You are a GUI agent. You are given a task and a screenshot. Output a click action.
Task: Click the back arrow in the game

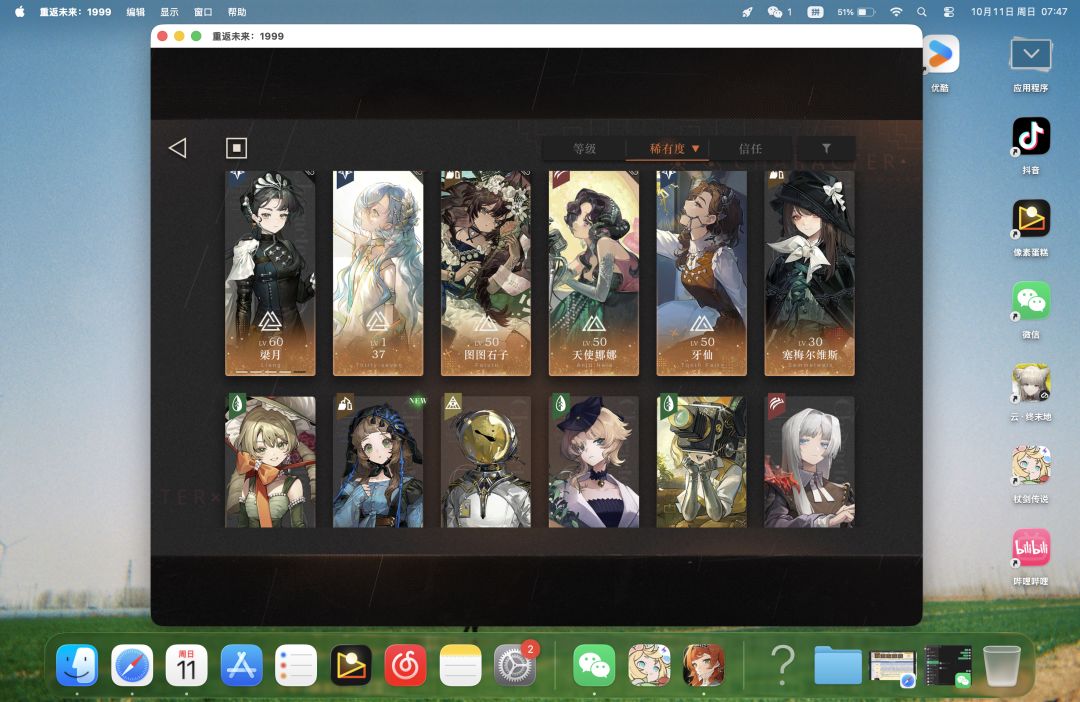(x=178, y=147)
